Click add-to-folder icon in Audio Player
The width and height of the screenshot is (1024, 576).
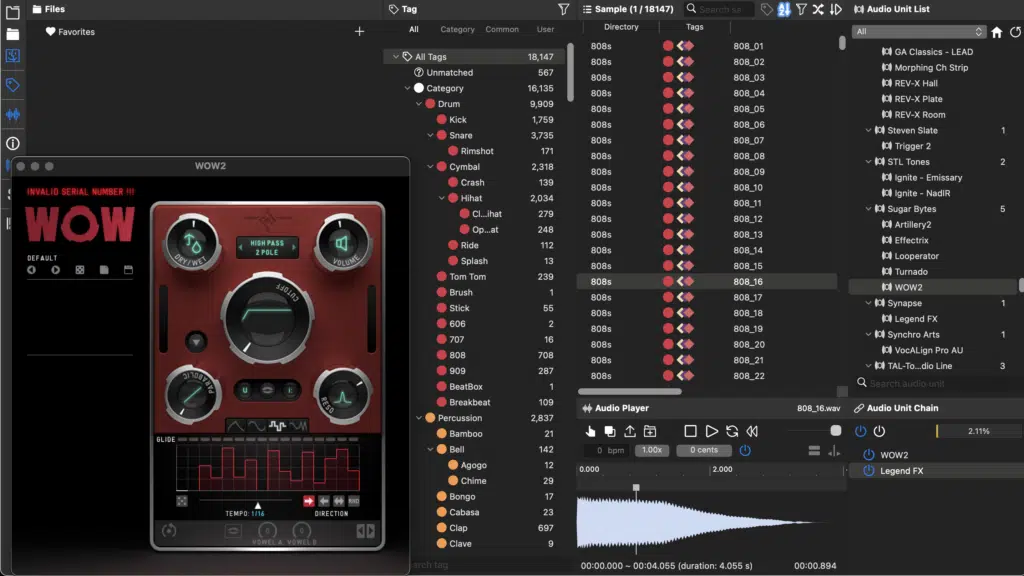pos(650,431)
